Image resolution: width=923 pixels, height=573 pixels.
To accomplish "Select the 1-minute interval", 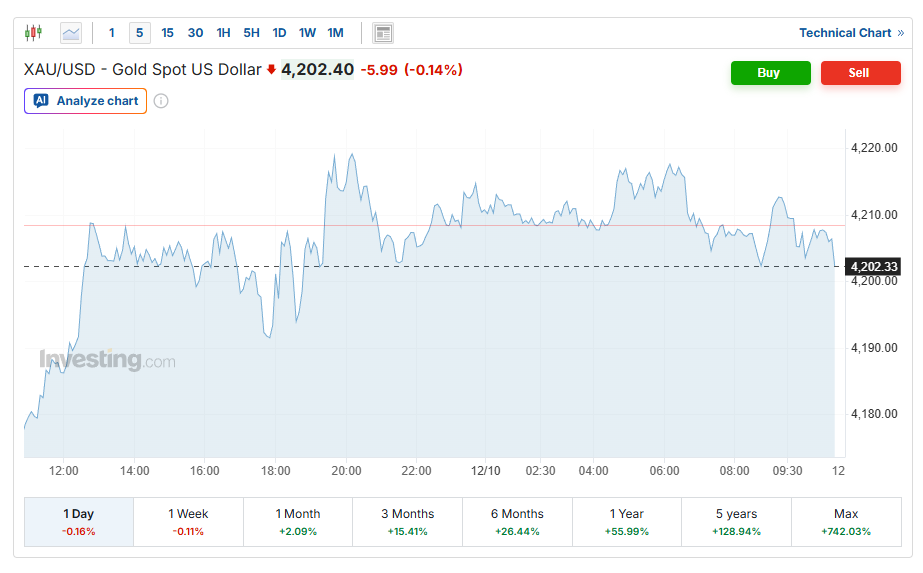I will [x=112, y=33].
